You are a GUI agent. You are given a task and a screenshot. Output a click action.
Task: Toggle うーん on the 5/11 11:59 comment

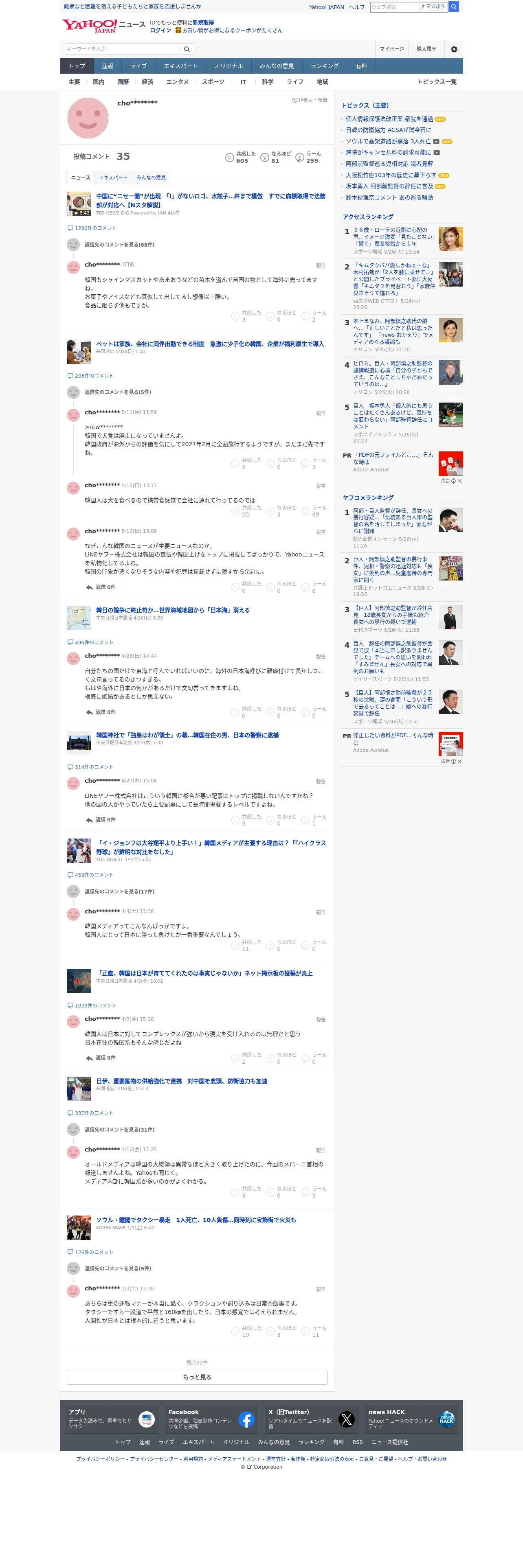point(314,463)
